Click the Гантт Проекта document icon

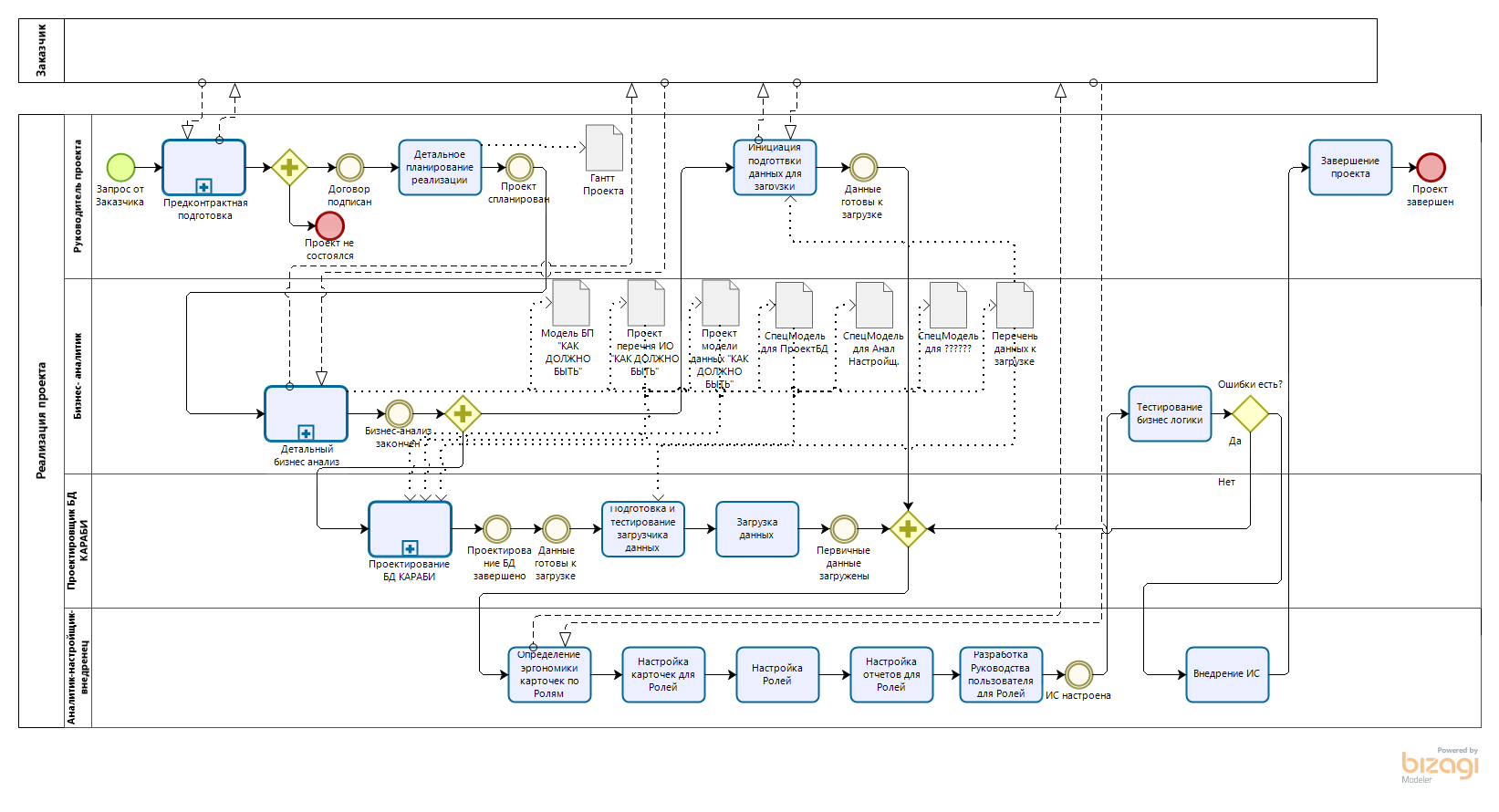pos(604,148)
